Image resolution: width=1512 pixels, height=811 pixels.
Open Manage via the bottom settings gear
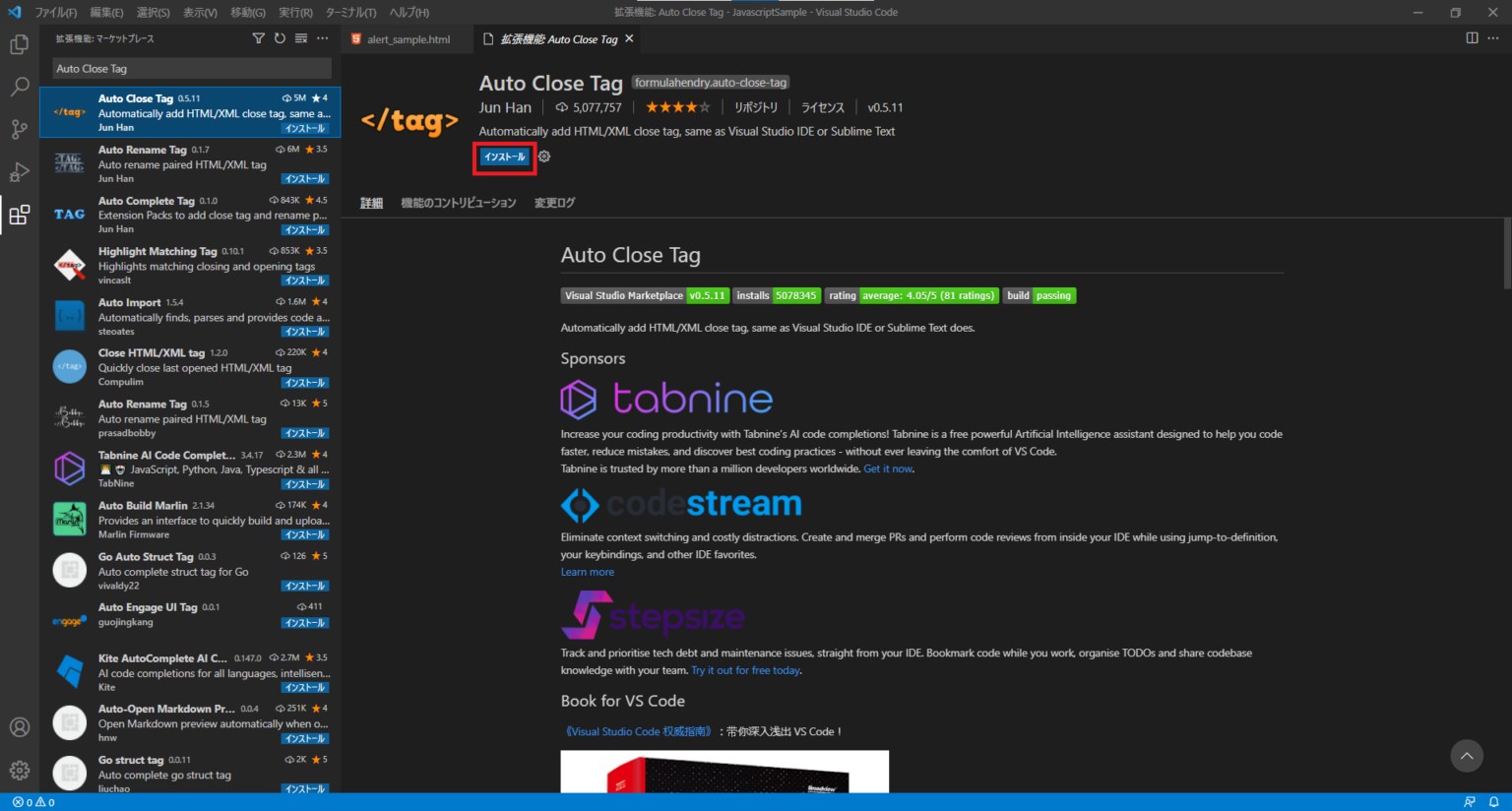[20, 770]
